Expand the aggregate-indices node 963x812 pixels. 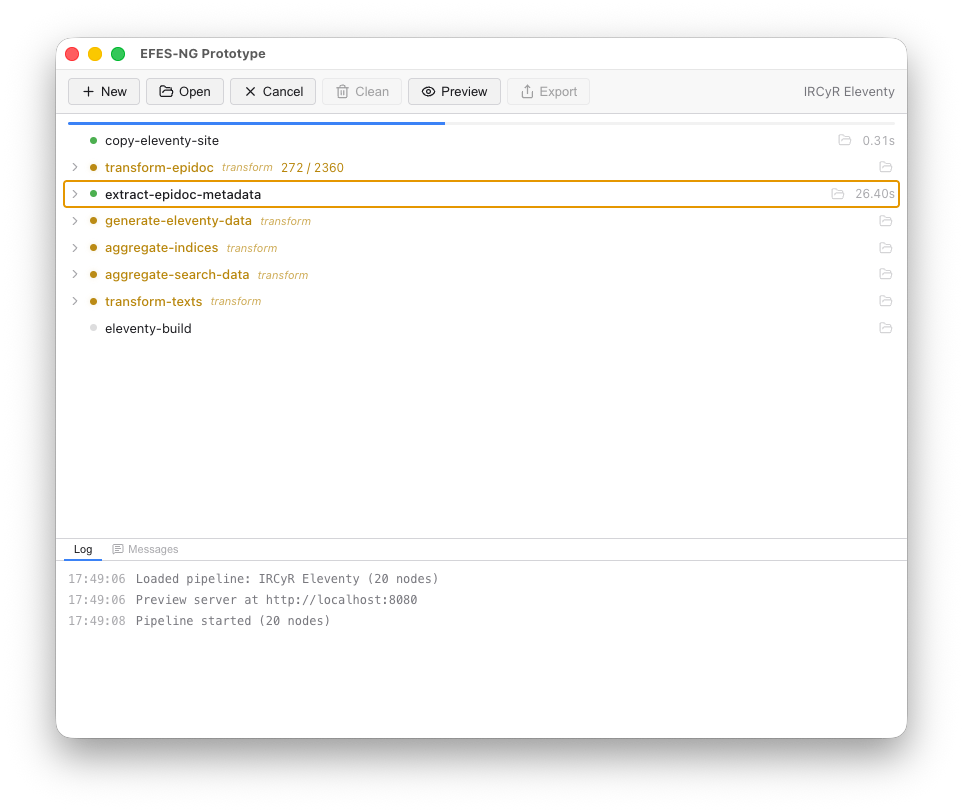point(75,248)
